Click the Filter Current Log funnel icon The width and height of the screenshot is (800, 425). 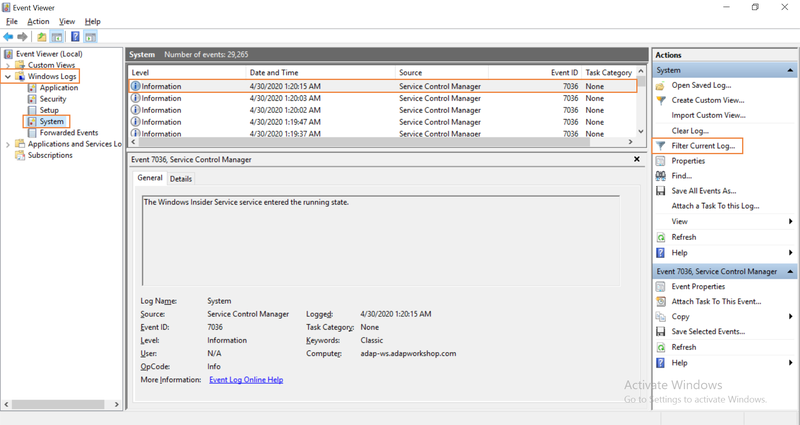[661, 146]
